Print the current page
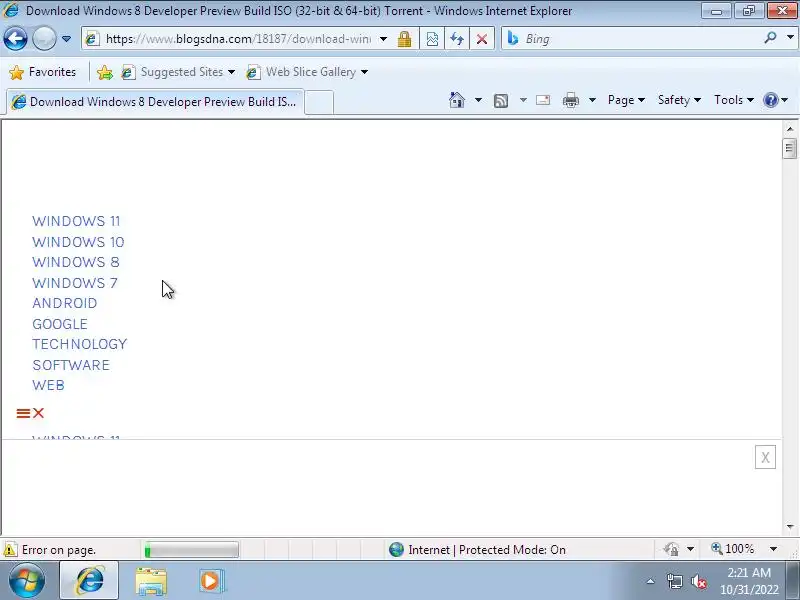The height and width of the screenshot is (600, 800). point(570,101)
